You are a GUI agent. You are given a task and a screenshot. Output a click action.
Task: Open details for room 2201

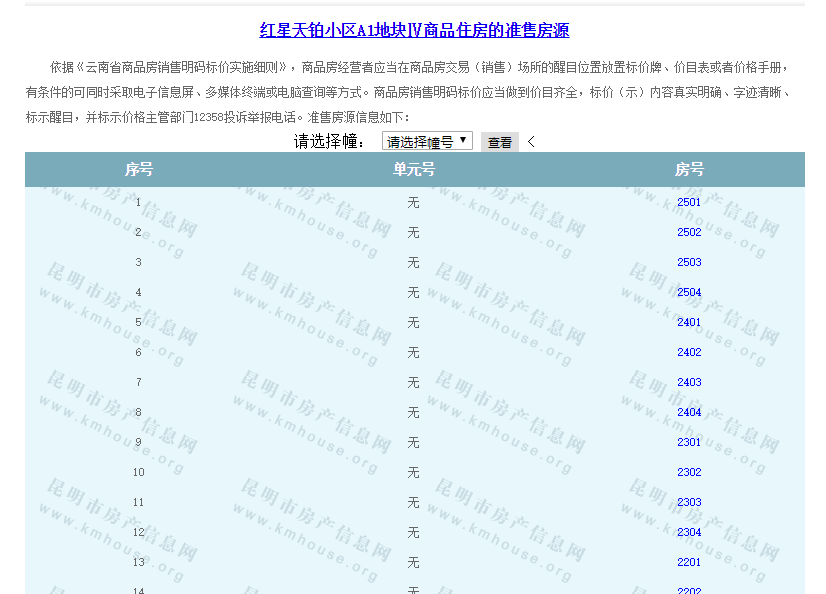coord(688,562)
